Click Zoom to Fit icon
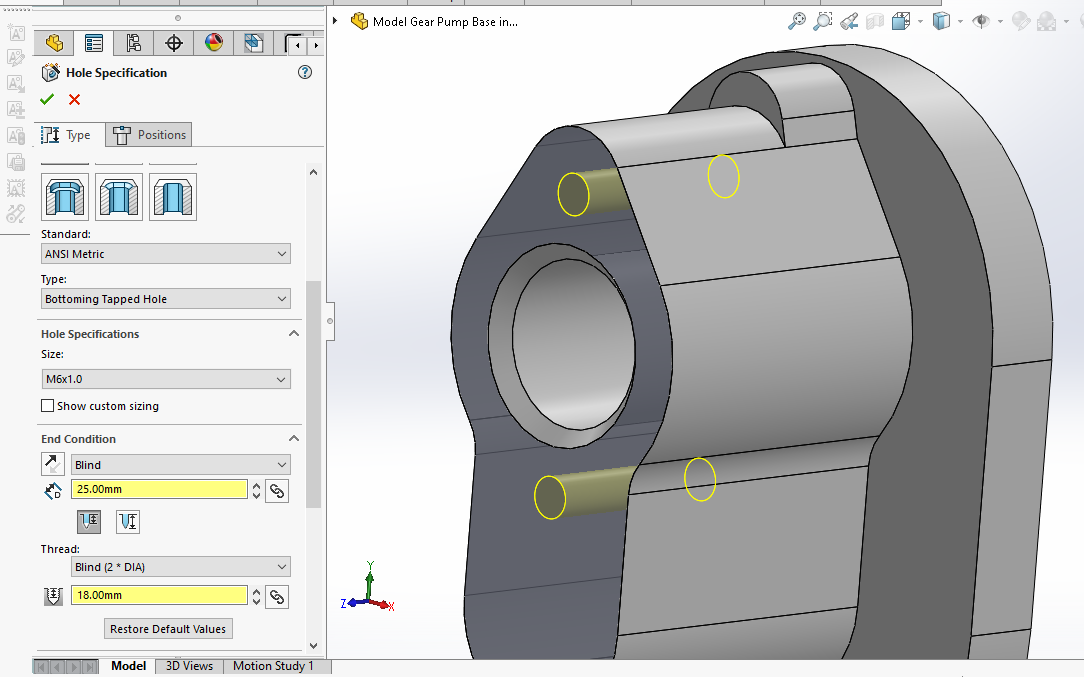Image resolution: width=1084 pixels, height=677 pixels. (797, 21)
